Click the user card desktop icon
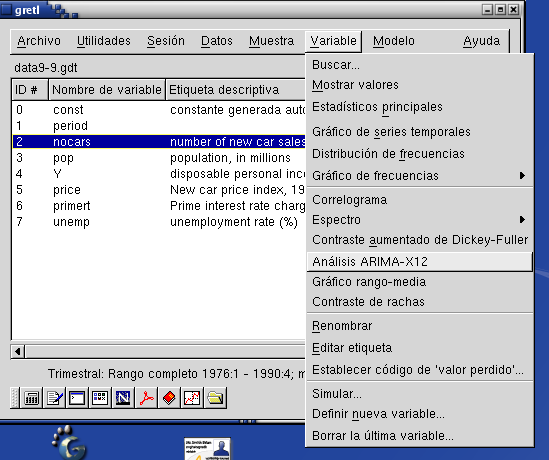Image resolution: width=549 pixels, height=460 pixels. coord(208,449)
